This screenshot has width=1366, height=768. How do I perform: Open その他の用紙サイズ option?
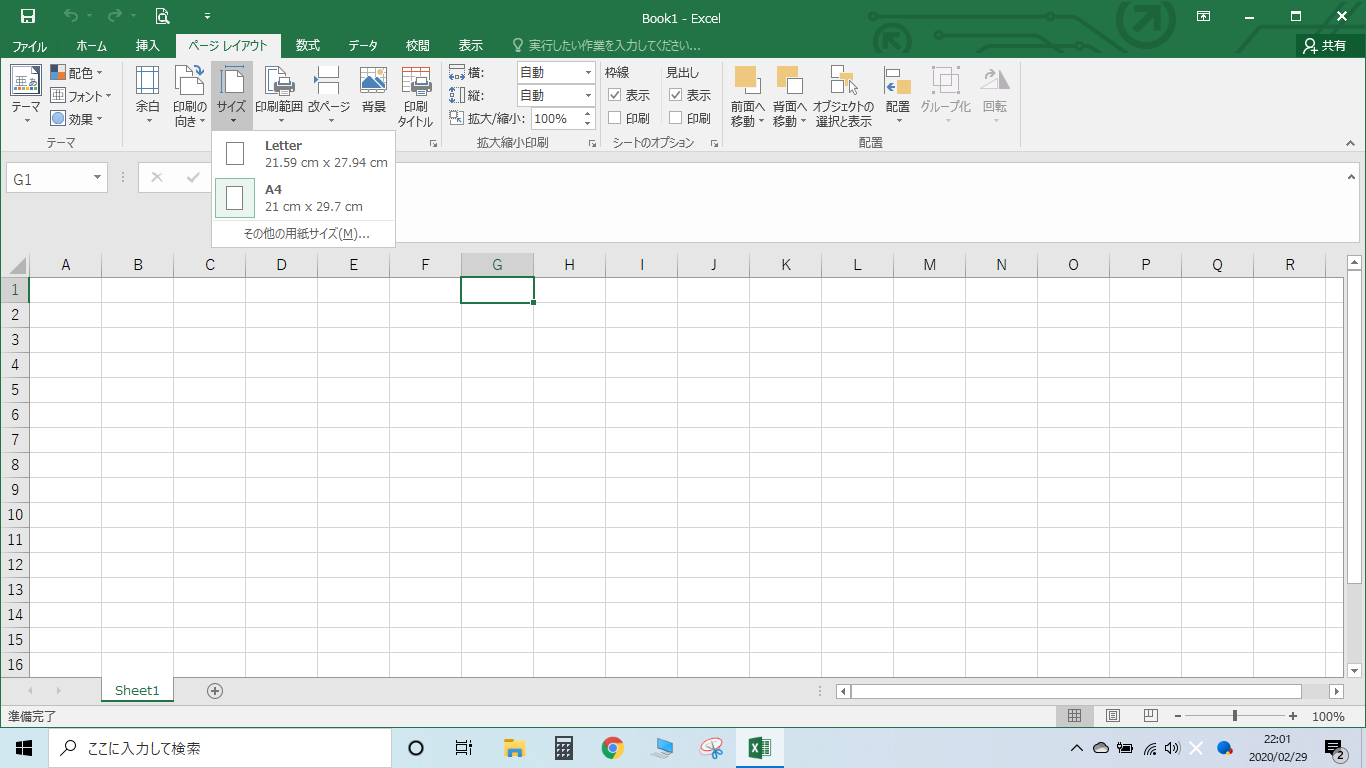coord(304,234)
